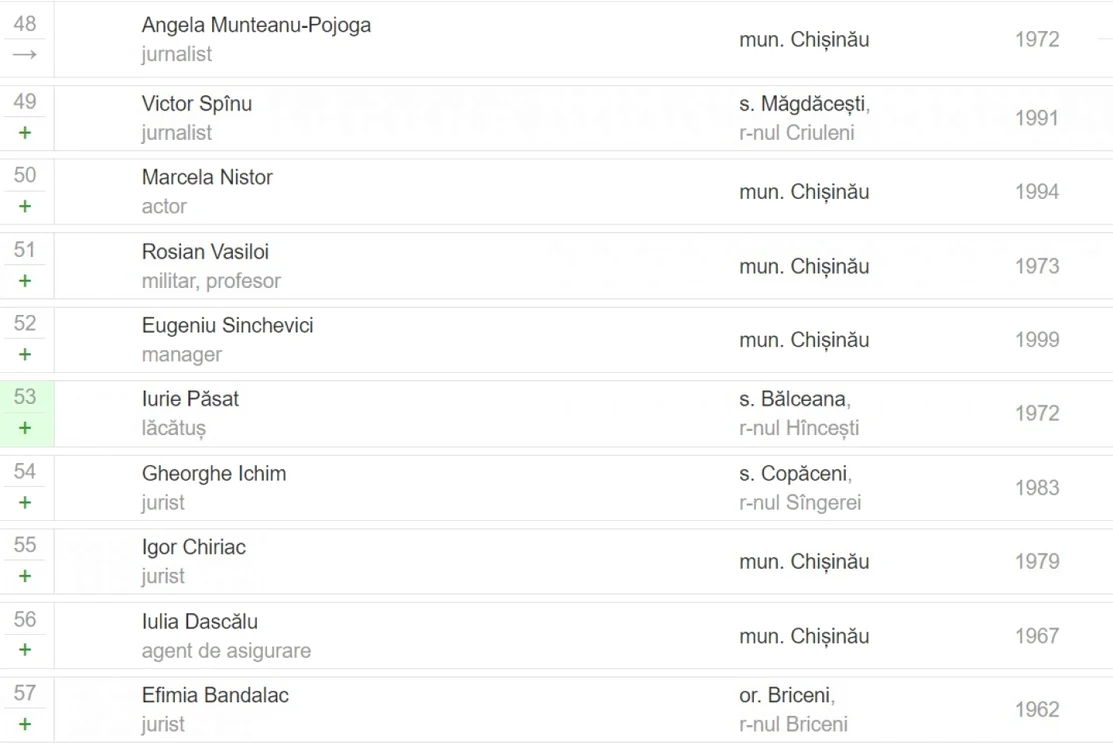Image resolution: width=1113 pixels, height=750 pixels.
Task: Click the arrow icon under number 48
Action: tap(25, 55)
